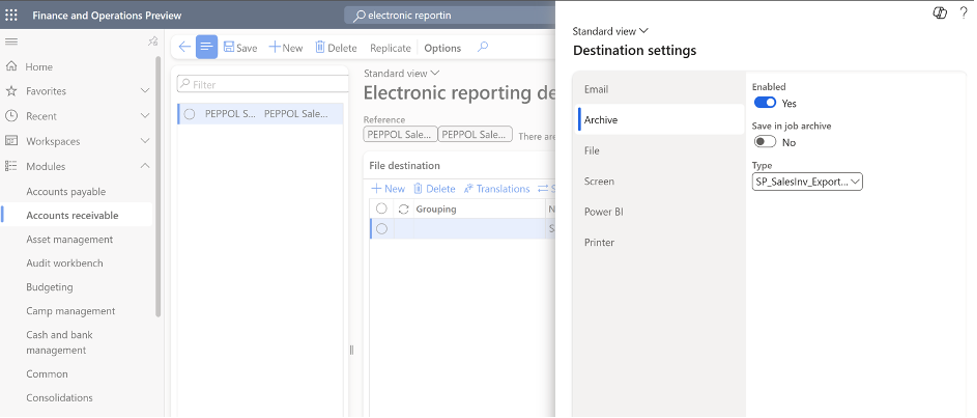Screen dimensions: 977x418
Task: Open Camp management module
Action: click(x=70, y=310)
